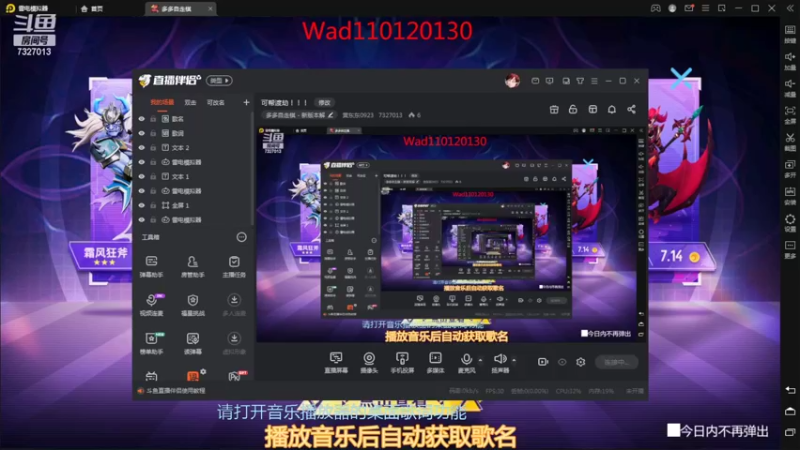Toggle lock on the 全屏 1 layer
The height and width of the screenshot is (450, 800).
click(153, 205)
